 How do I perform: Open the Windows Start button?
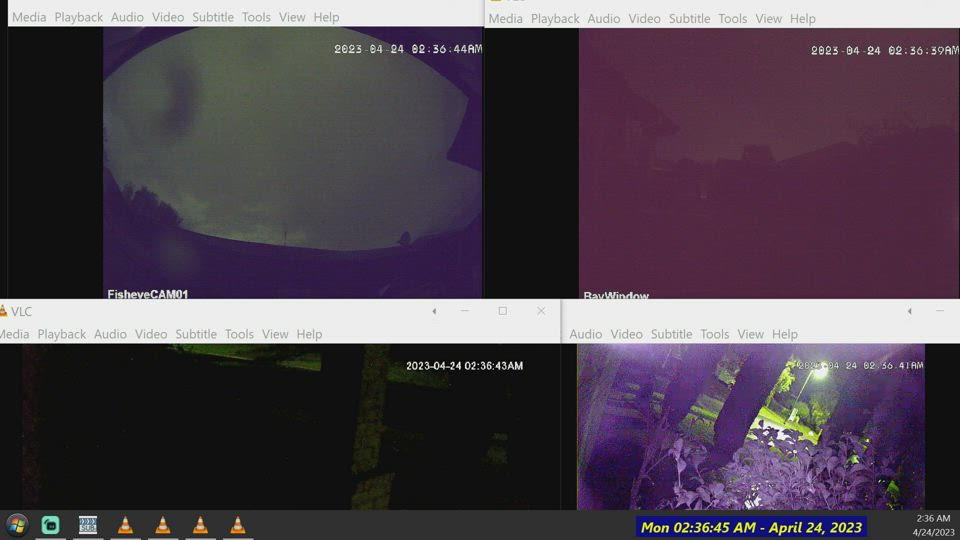pos(17,525)
